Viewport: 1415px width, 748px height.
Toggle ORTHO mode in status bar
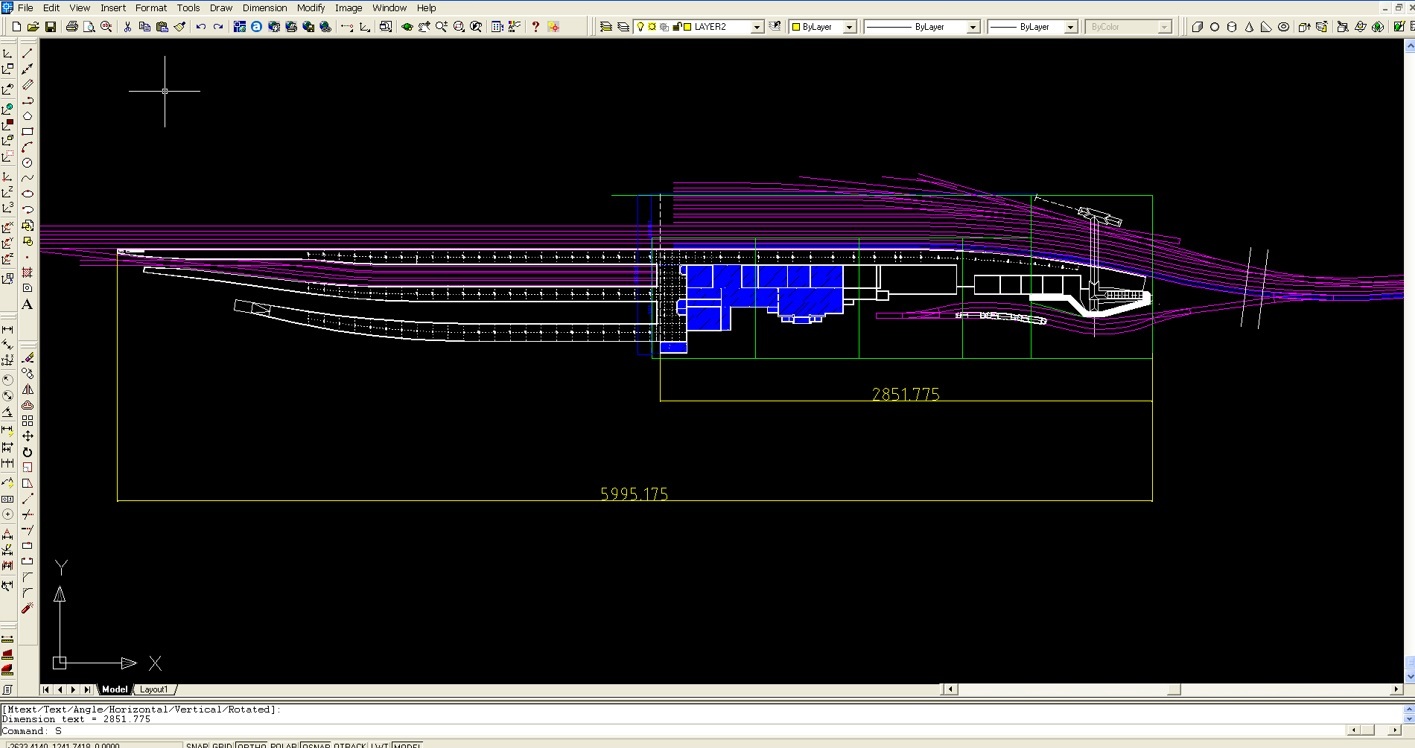click(x=250, y=745)
